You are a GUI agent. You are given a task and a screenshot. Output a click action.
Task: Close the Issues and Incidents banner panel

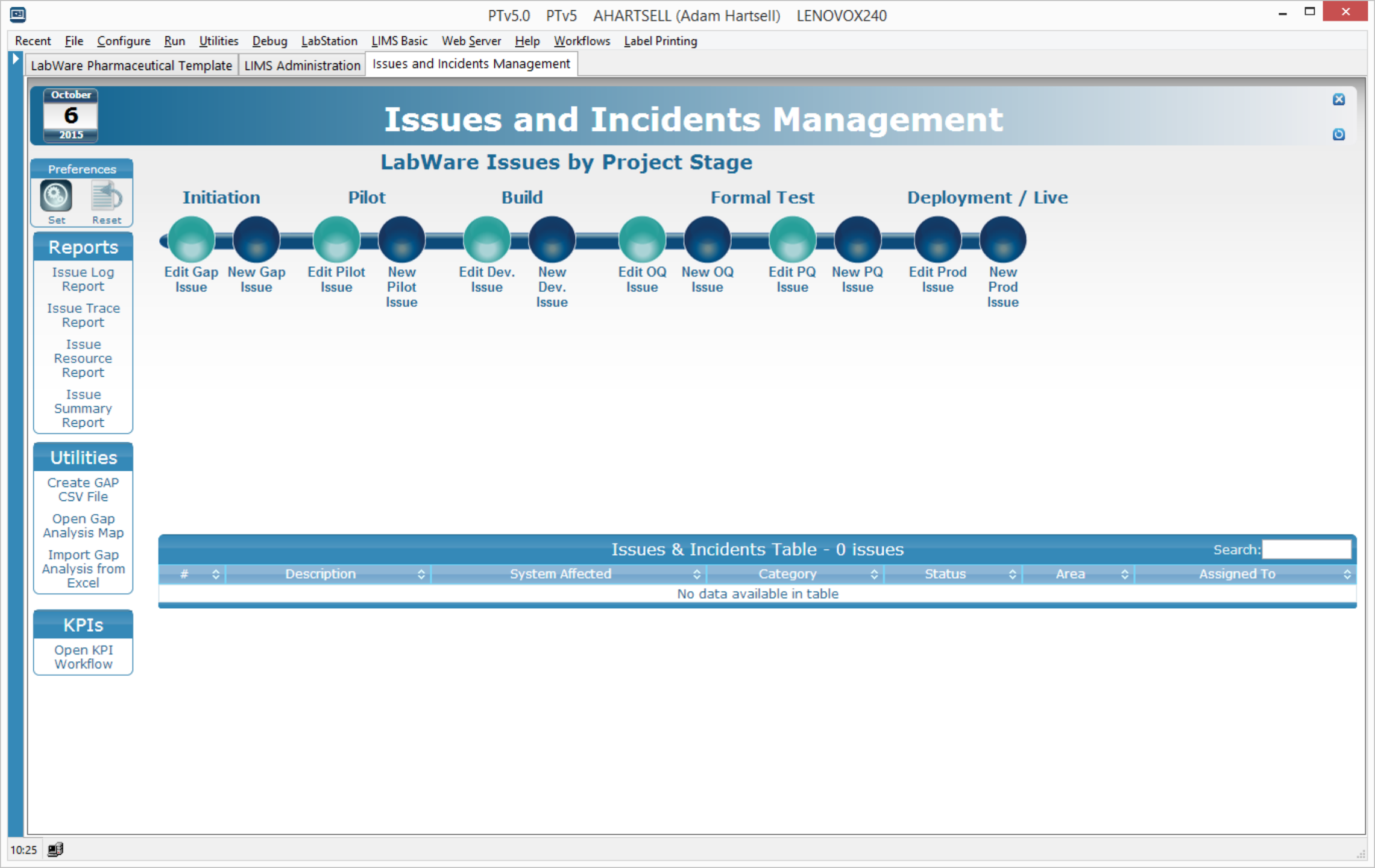[1338, 99]
